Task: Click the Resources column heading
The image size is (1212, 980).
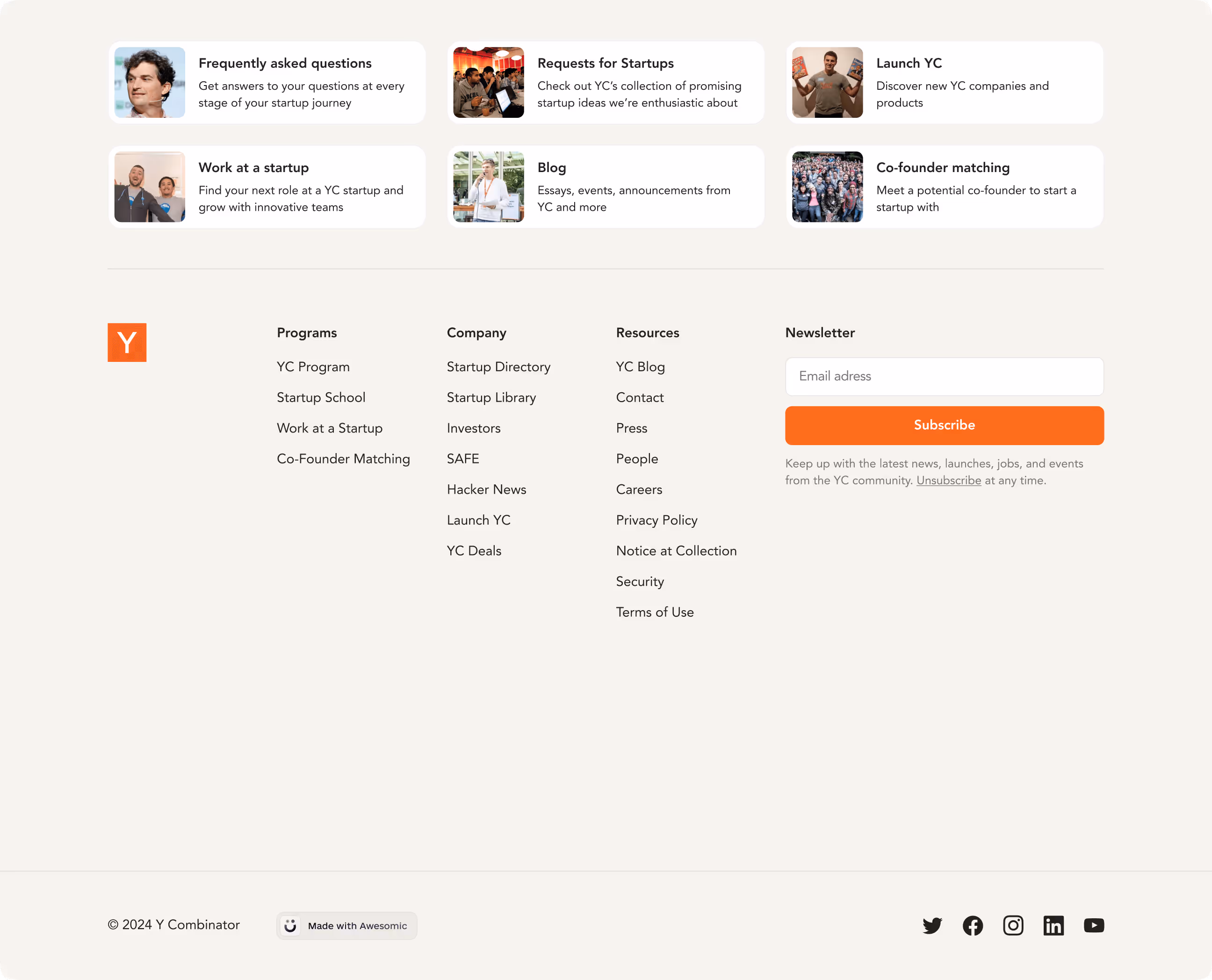Action: pos(648,333)
